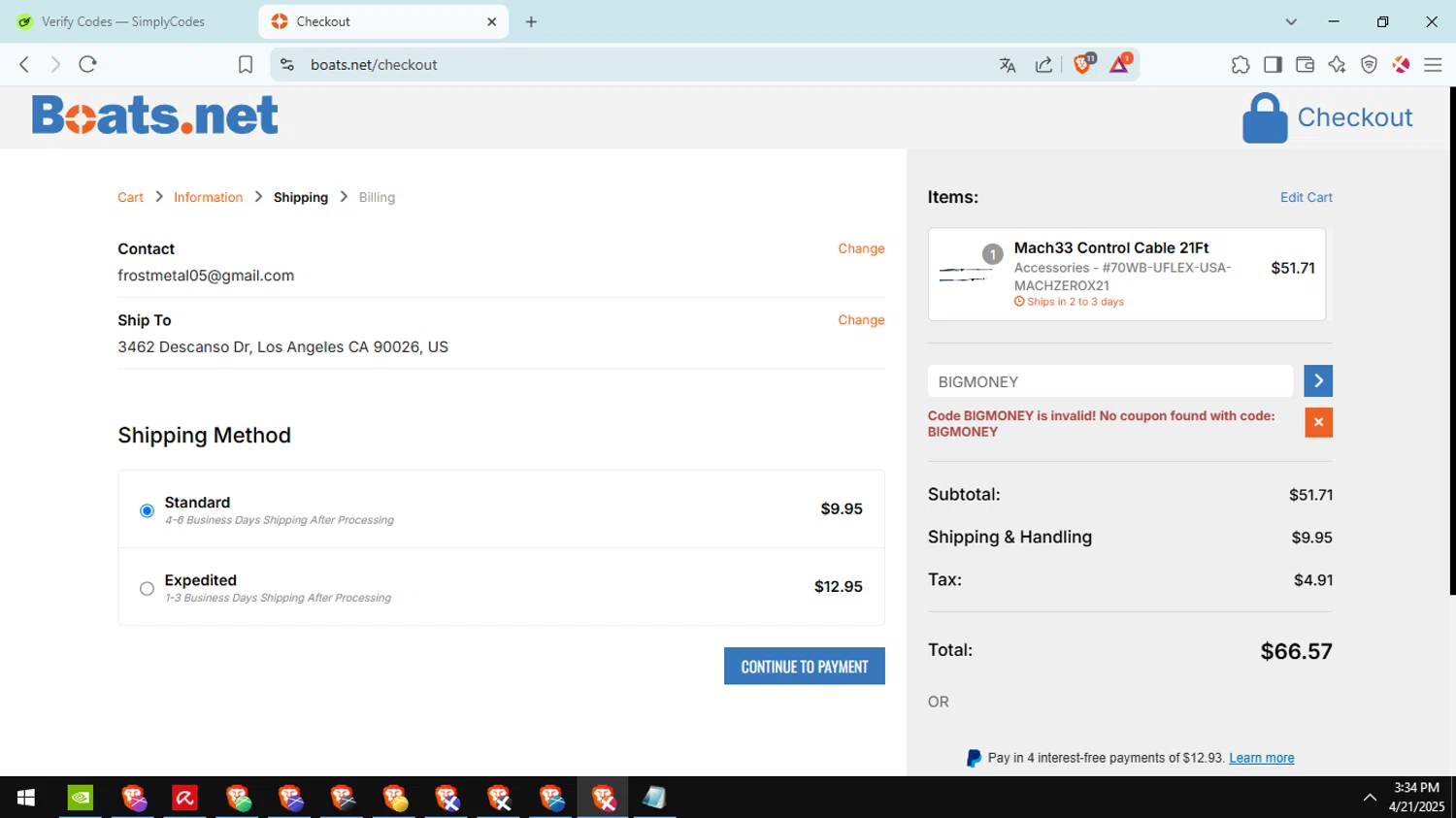Click the Mach33 Control Cable product thumbnail
This screenshot has height=818, width=1456.
tap(966, 275)
